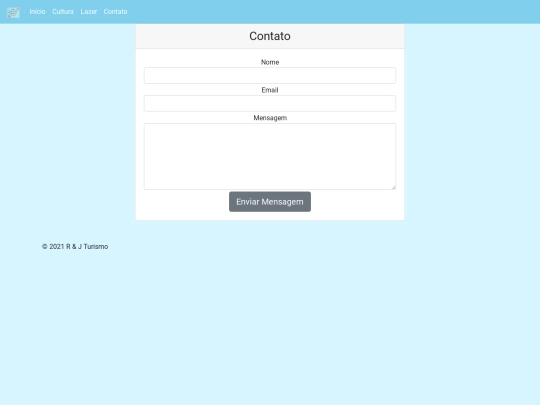Click the Mensagem label
Viewport: 540px width, 405px height.
(x=270, y=118)
